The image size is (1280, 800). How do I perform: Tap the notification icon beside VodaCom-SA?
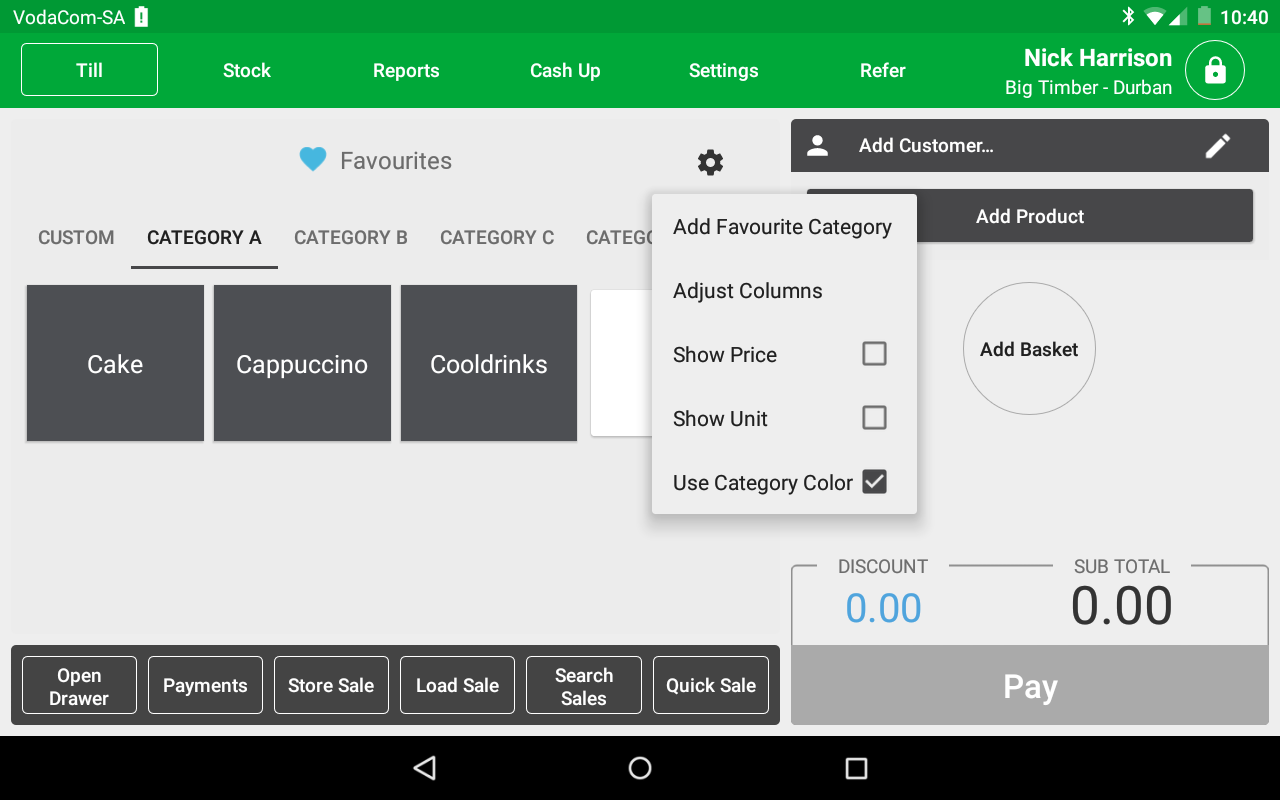pos(141,16)
